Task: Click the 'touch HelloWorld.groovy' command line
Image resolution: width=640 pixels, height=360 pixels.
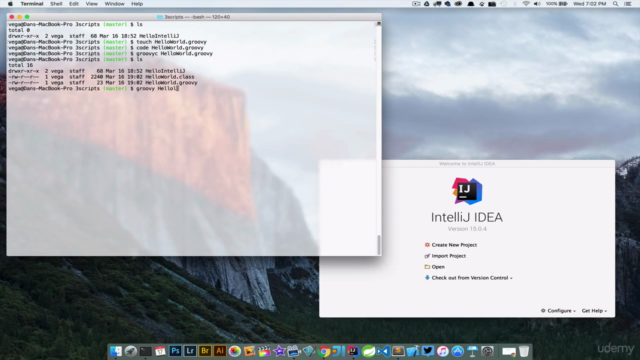Action: tap(107, 42)
